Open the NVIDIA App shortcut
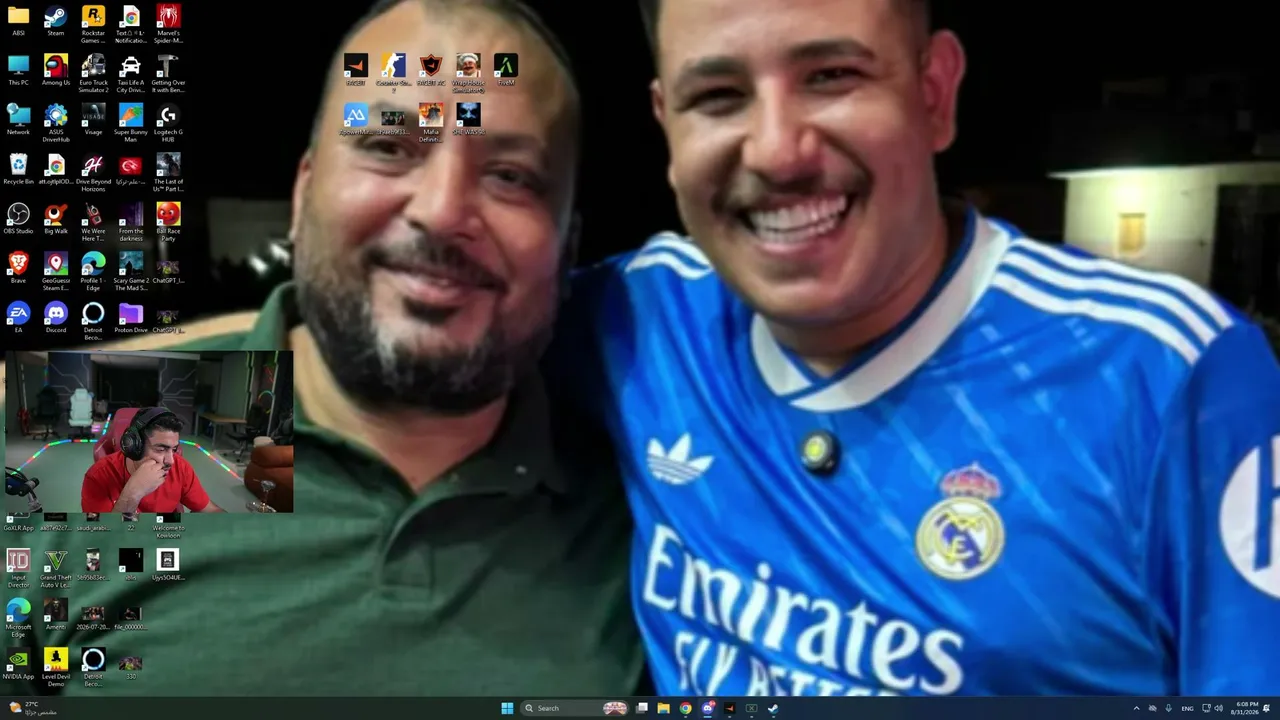1280x720 pixels. pyautogui.click(x=18, y=664)
